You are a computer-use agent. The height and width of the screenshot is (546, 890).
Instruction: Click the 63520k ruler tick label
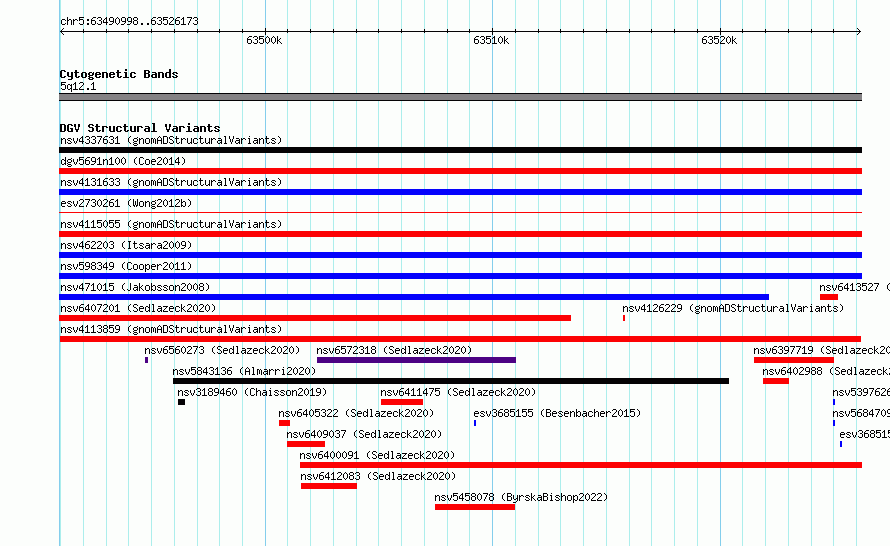pyautogui.click(x=719, y=40)
